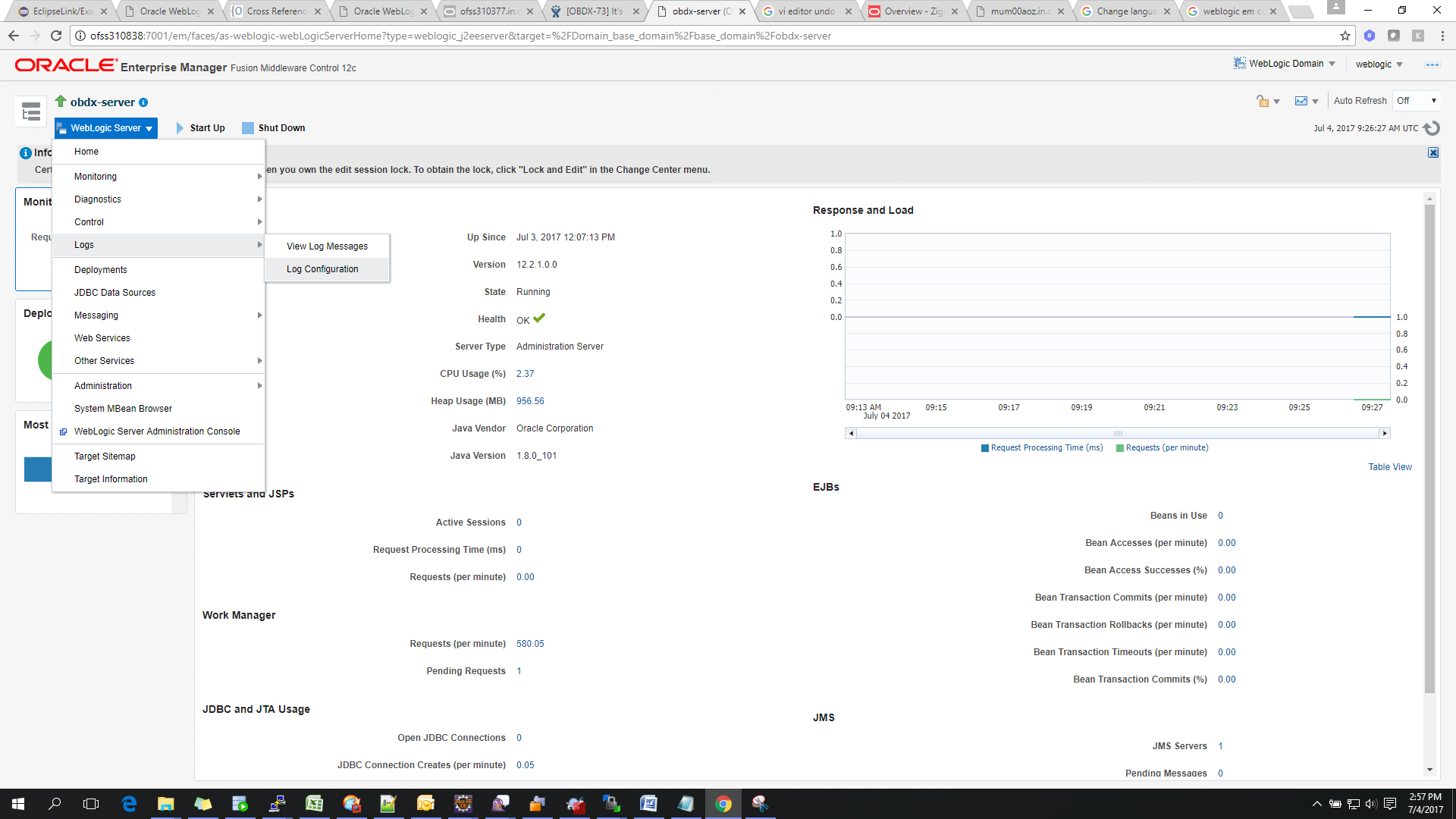Click chart scroll left arrow
Screen dimensions: 1456x819
click(851, 433)
